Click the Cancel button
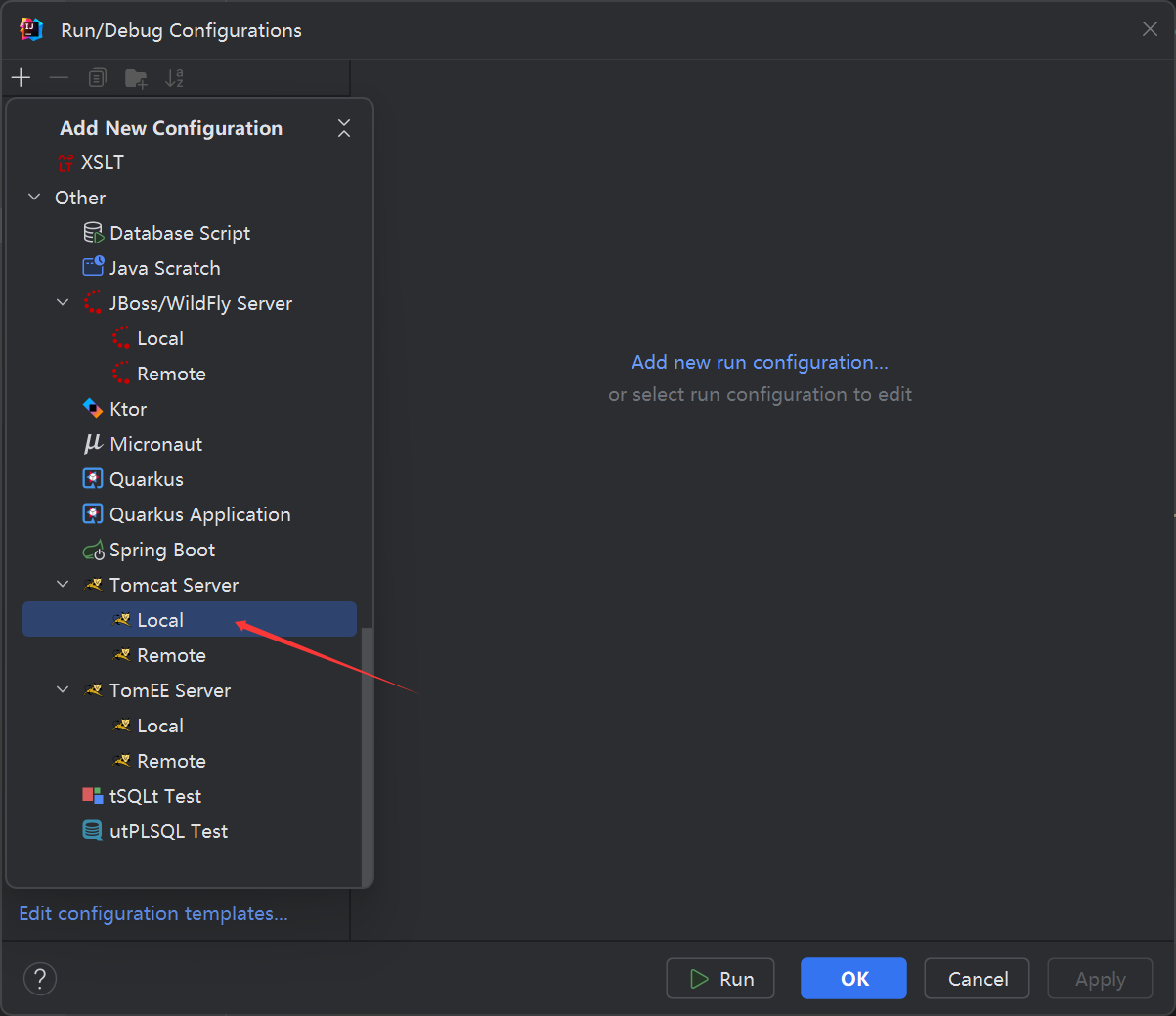The width and height of the screenshot is (1176, 1016). 977,979
